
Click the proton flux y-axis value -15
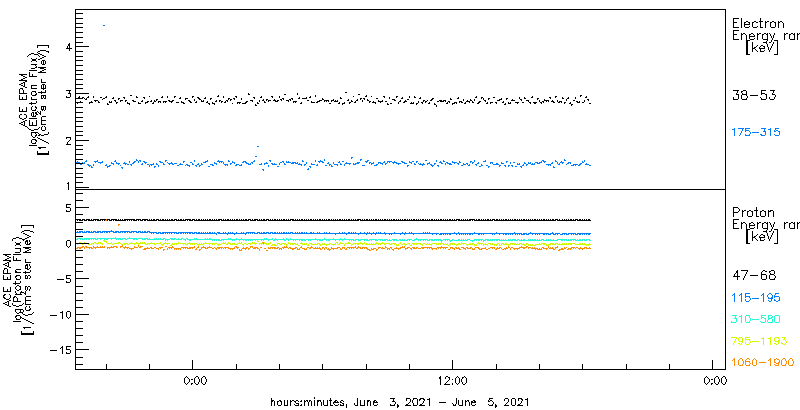pos(60,350)
